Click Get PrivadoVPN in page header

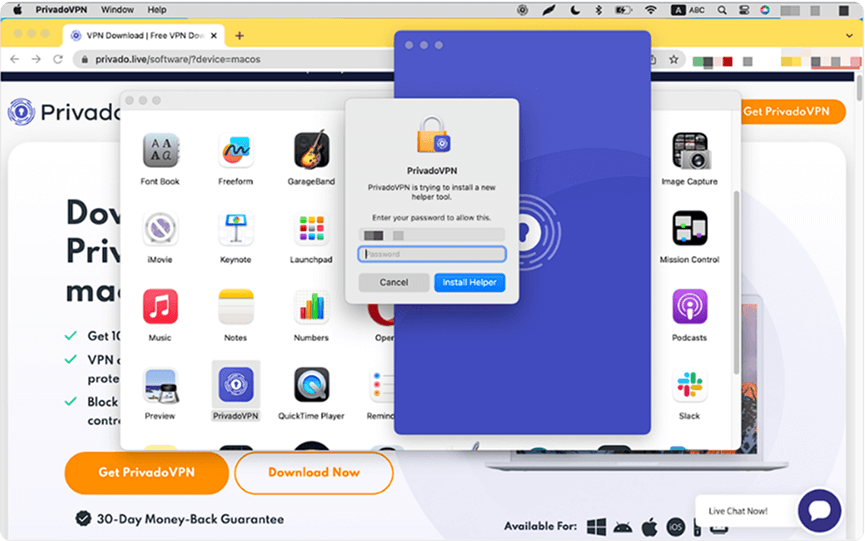click(792, 112)
